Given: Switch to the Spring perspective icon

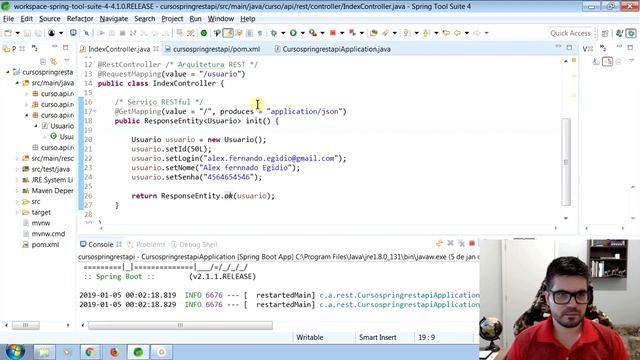Looking at the screenshot, I should pyautogui.click(x=631, y=33).
